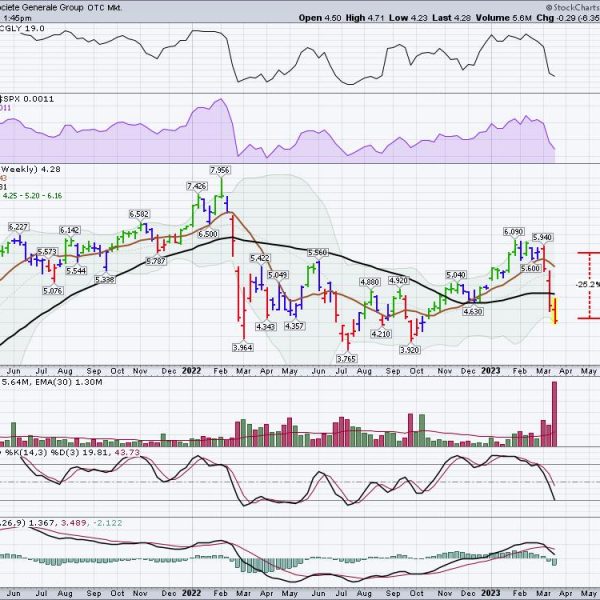Screen dimensions: 600x600
Task: Click the 3.920 price label
Action: click(x=410, y=350)
